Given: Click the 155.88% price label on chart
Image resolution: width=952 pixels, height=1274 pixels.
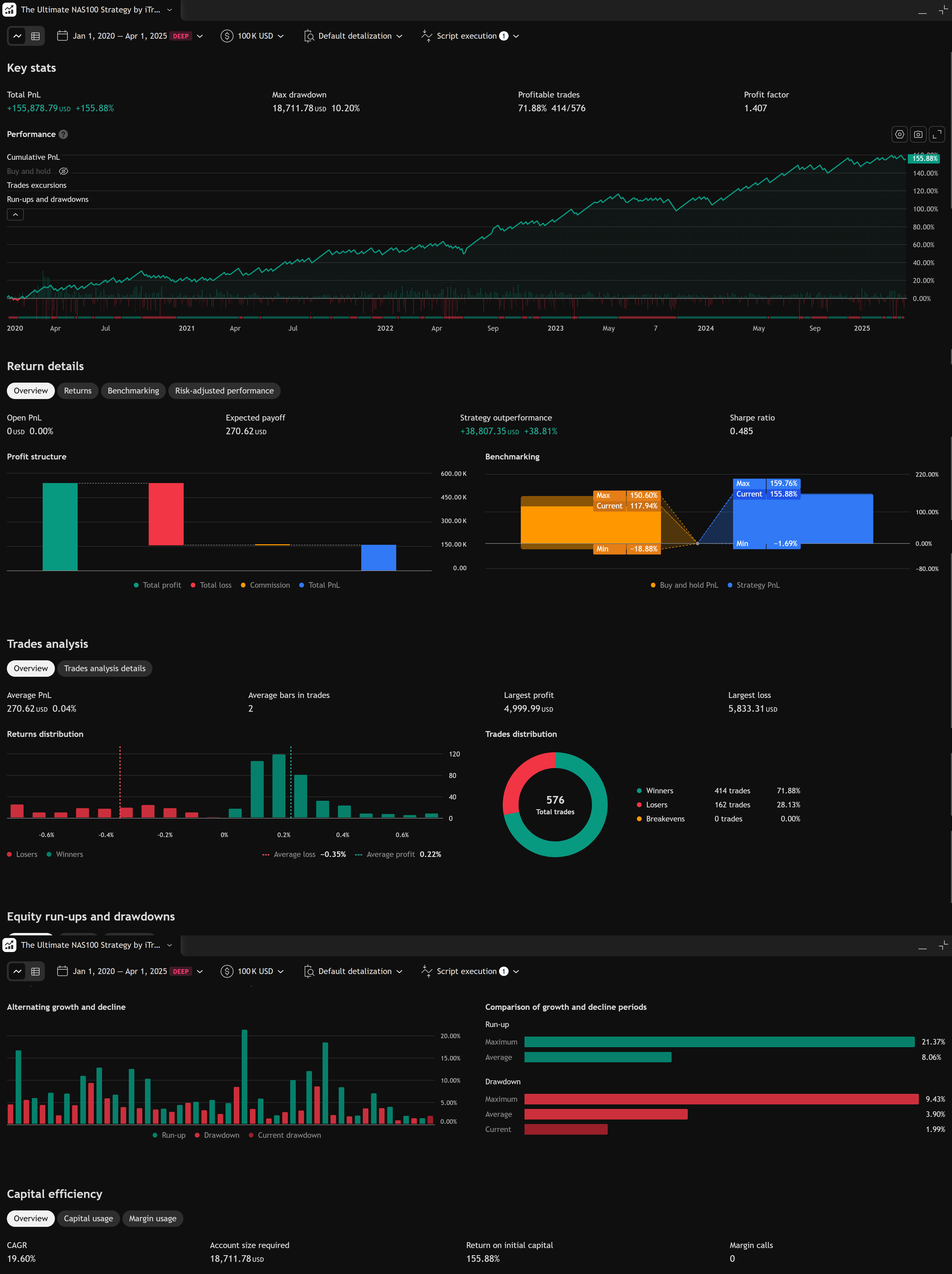Looking at the screenshot, I should (x=924, y=158).
